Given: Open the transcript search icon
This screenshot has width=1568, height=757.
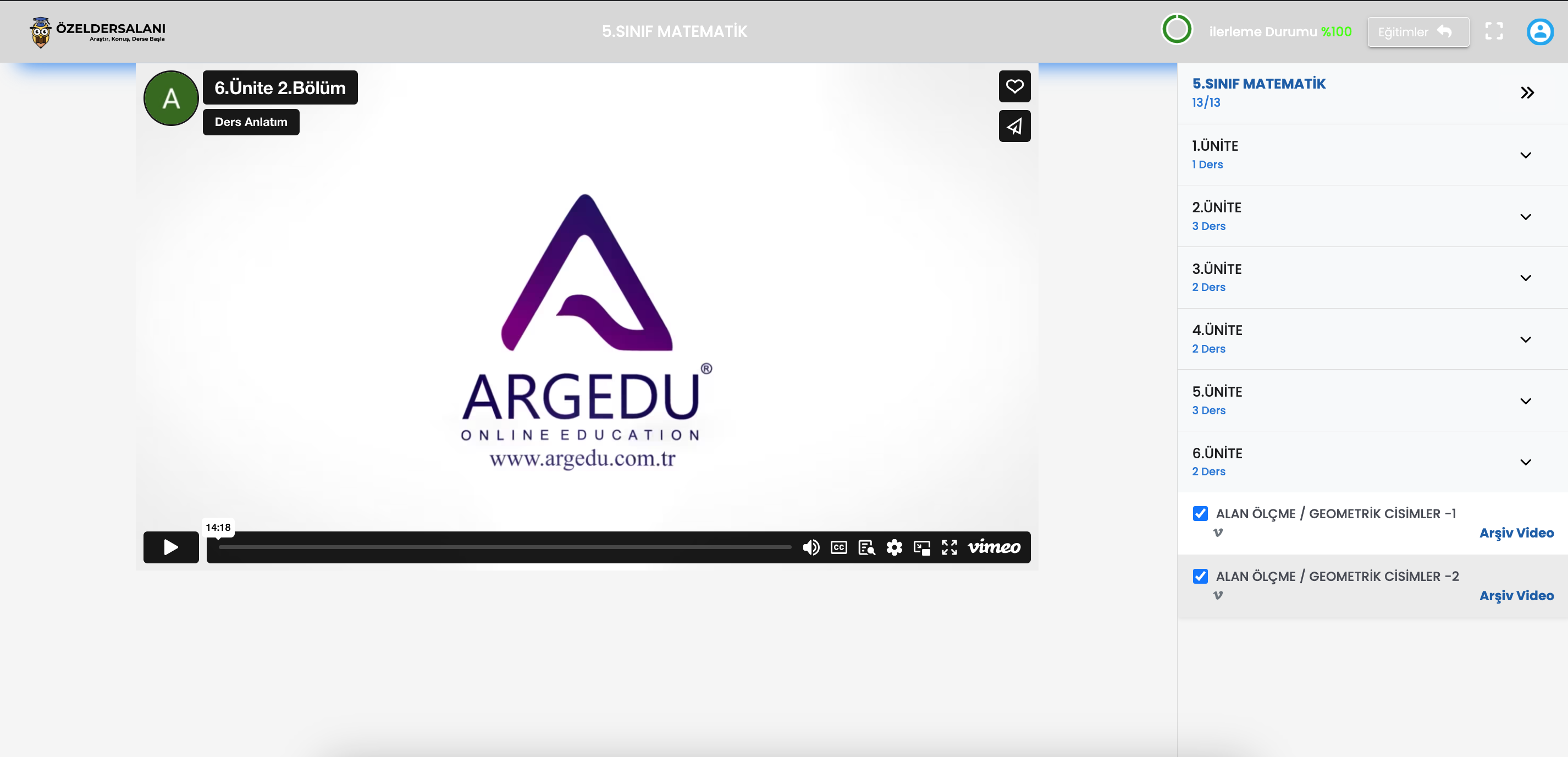Looking at the screenshot, I should point(866,547).
